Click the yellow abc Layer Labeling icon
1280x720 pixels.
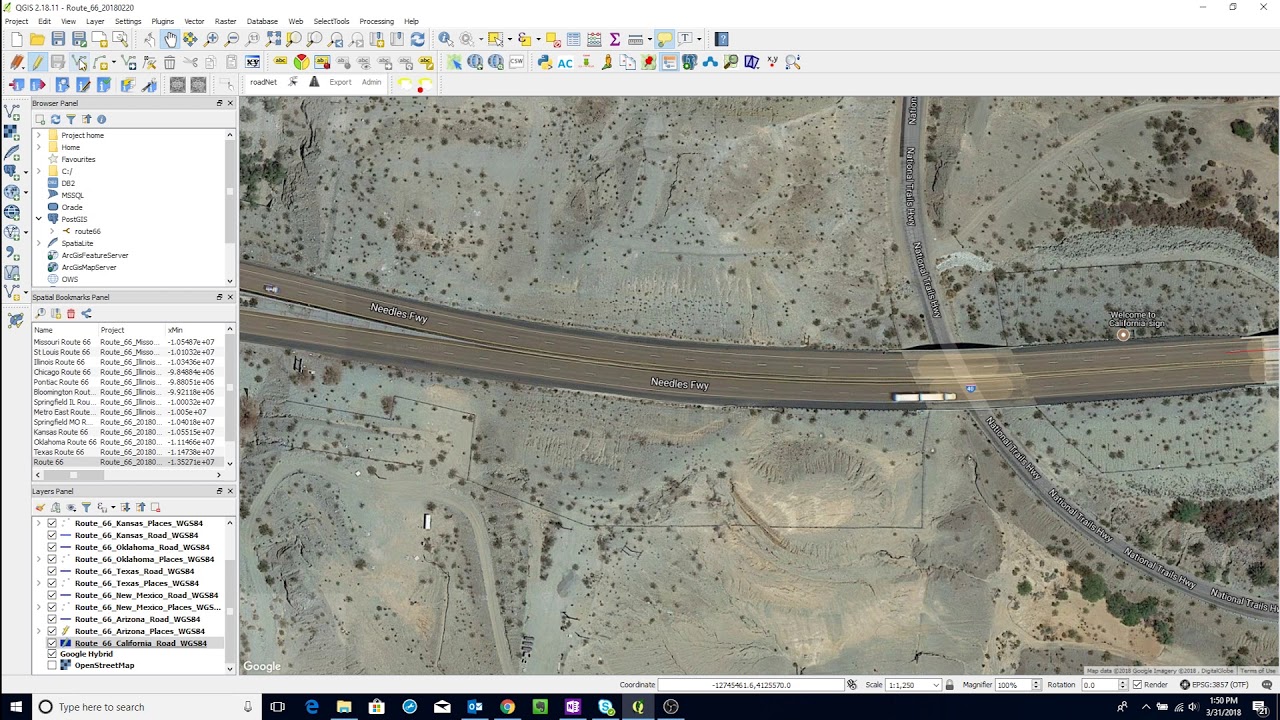pos(280,62)
